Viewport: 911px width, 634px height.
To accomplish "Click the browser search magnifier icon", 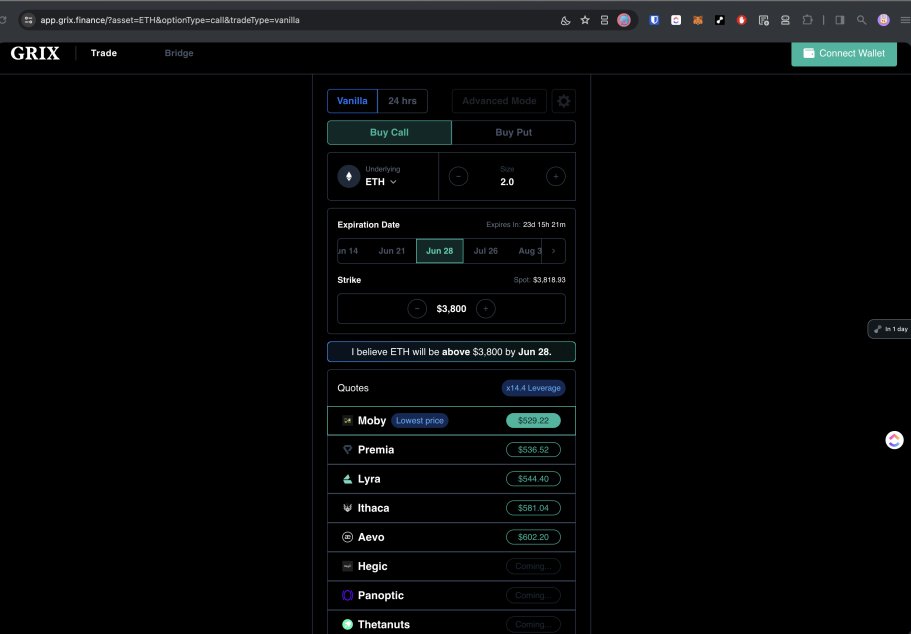I will point(862,20).
